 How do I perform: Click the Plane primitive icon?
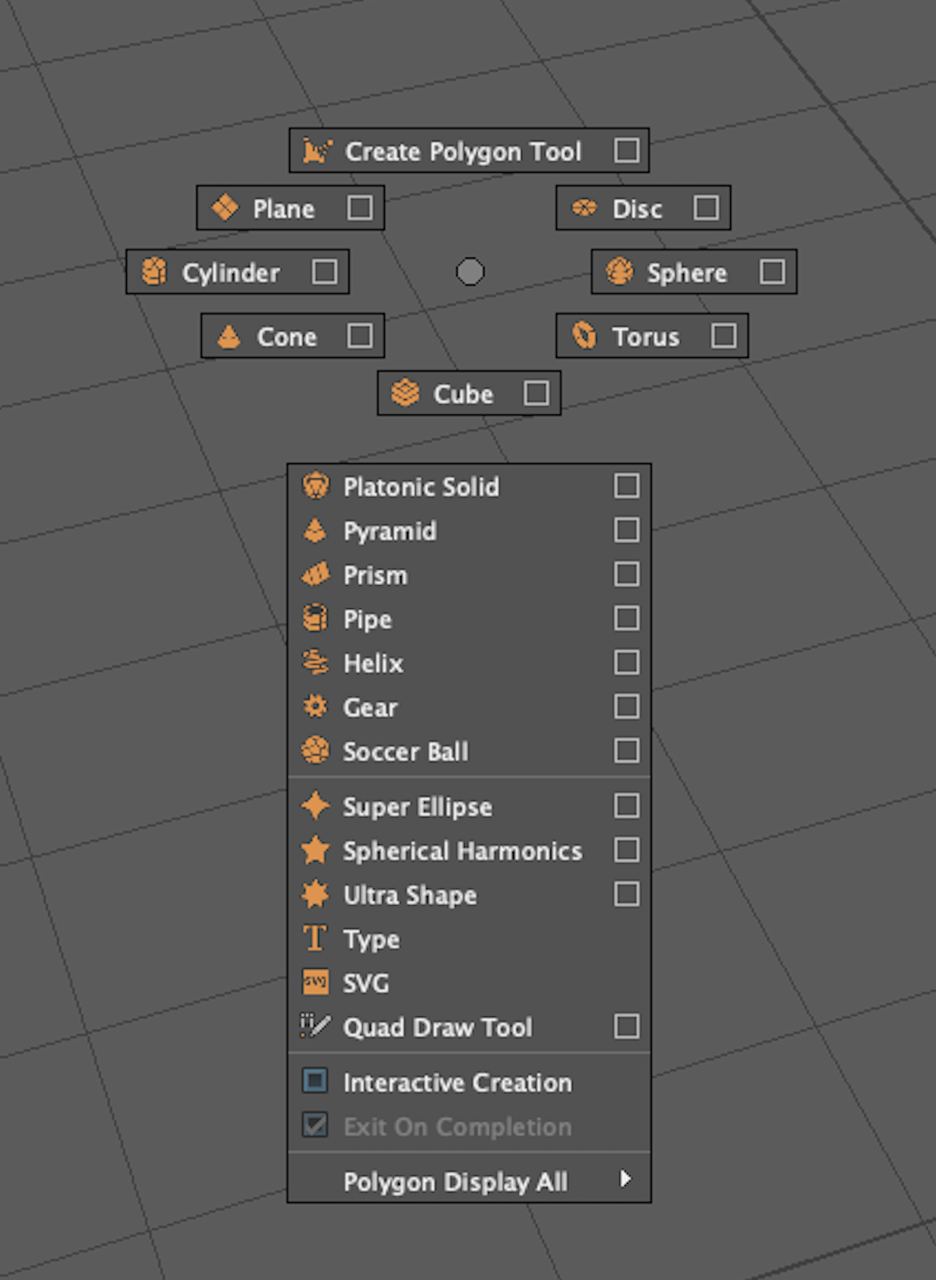click(x=225, y=208)
